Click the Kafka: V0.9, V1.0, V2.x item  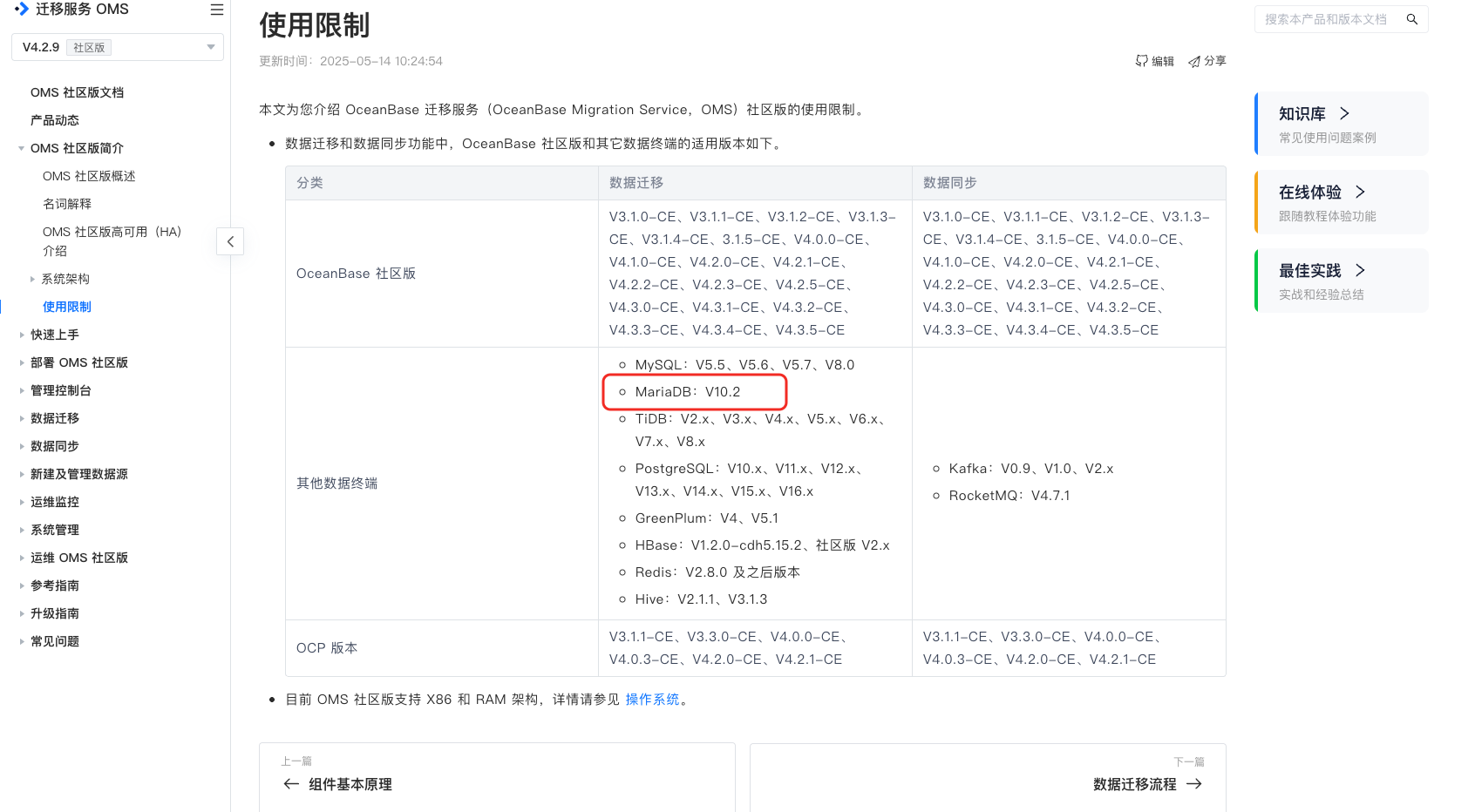coord(1031,469)
